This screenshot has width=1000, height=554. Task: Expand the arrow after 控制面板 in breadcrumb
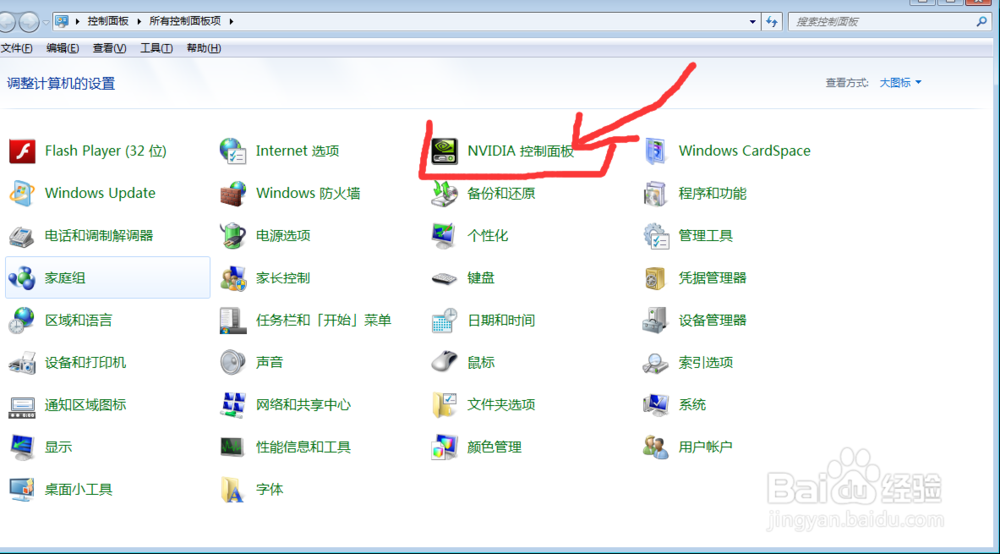click(139, 22)
